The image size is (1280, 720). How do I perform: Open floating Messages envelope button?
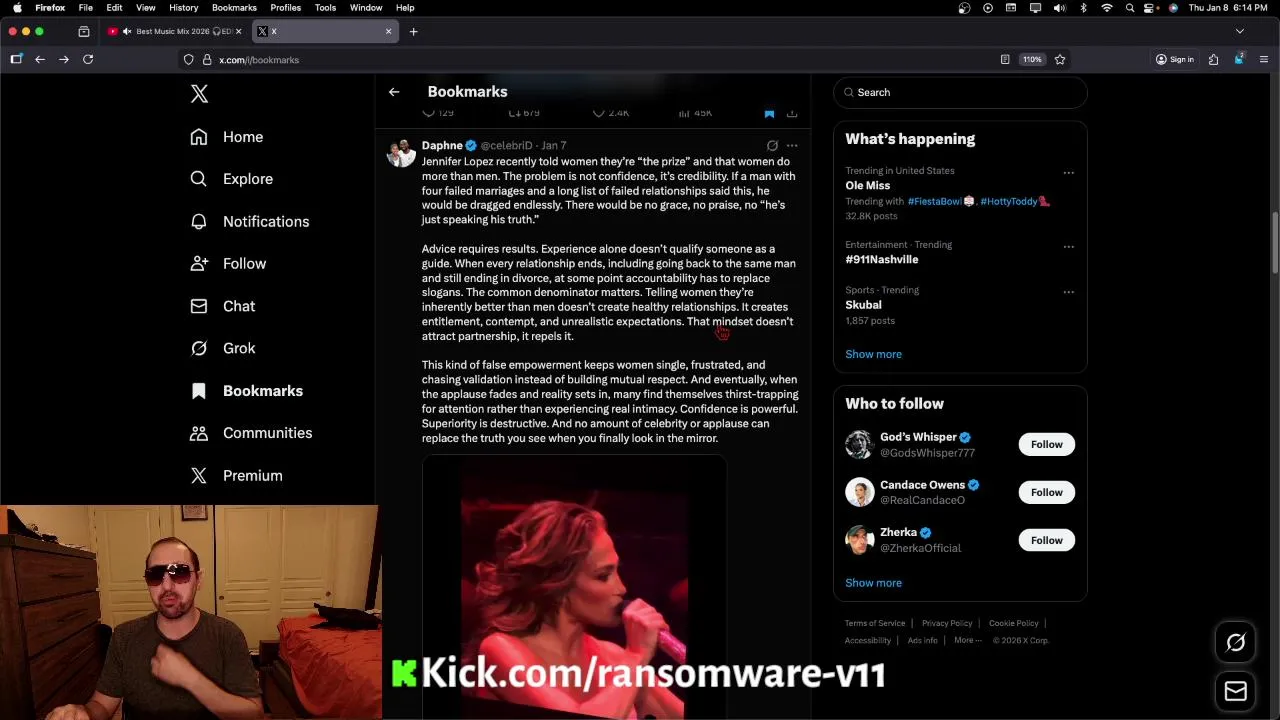1235,691
